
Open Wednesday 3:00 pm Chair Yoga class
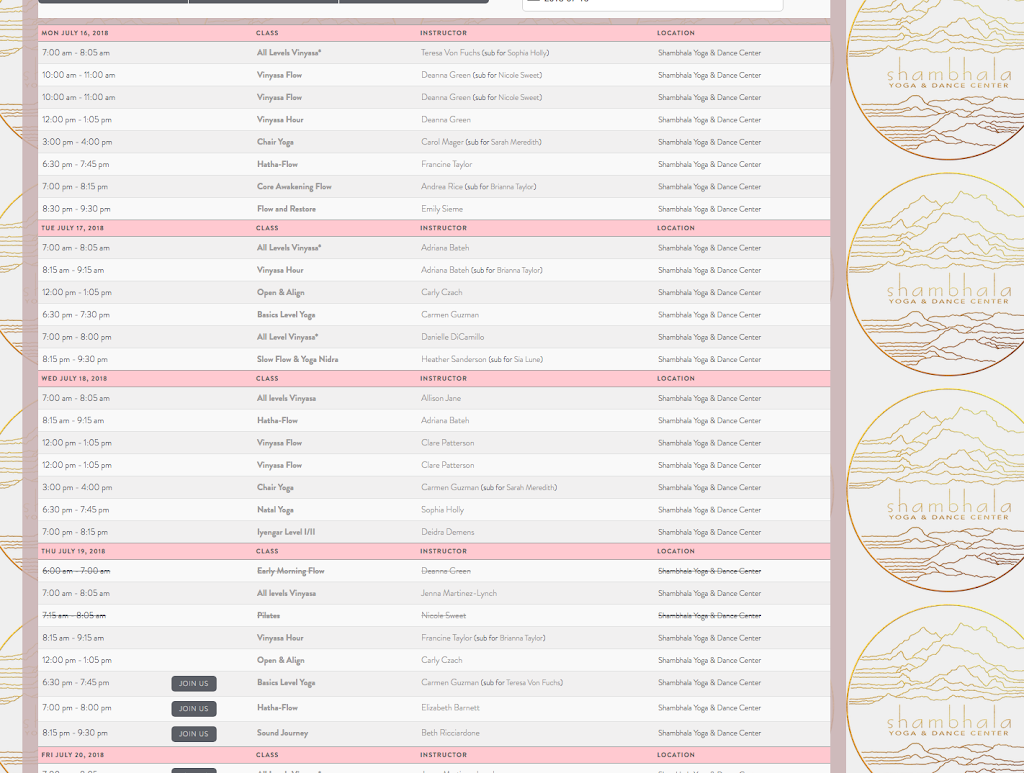(275, 488)
